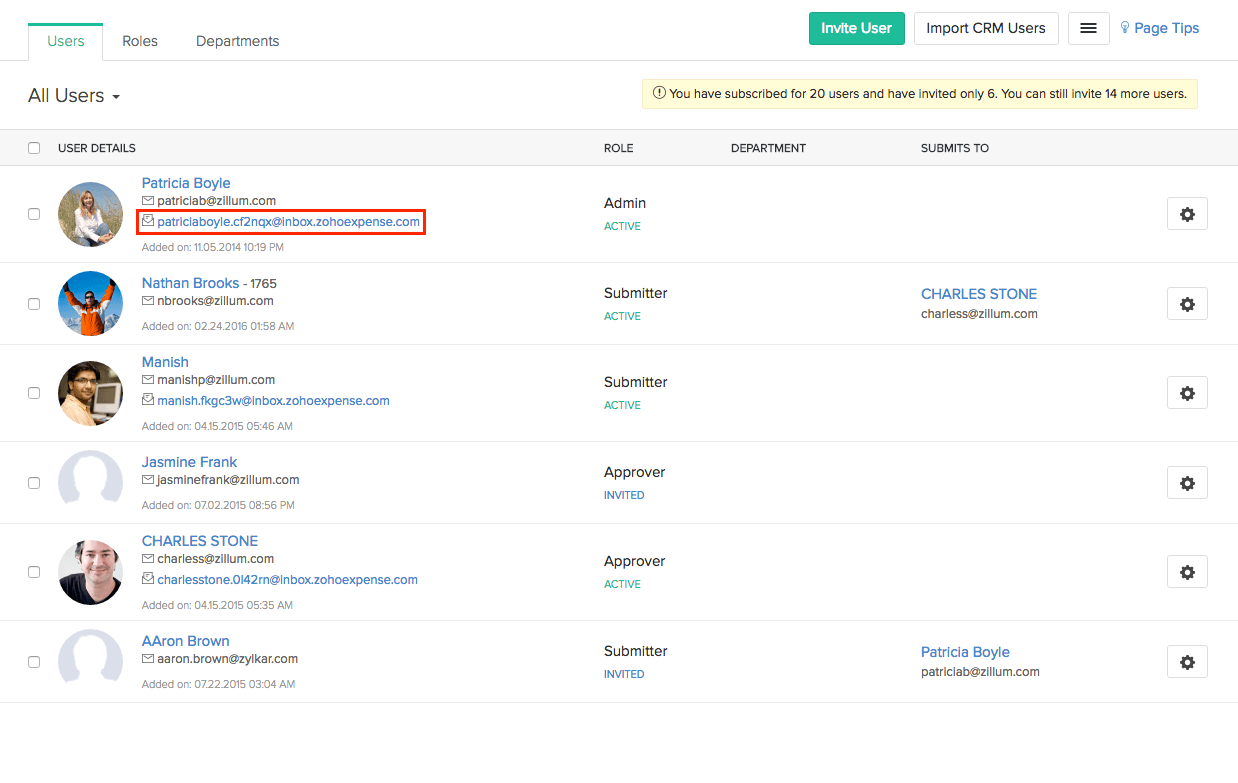The width and height of the screenshot is (1238, 783).
Task: Switch to the Roles tab
Action: (x=139, y=40)
